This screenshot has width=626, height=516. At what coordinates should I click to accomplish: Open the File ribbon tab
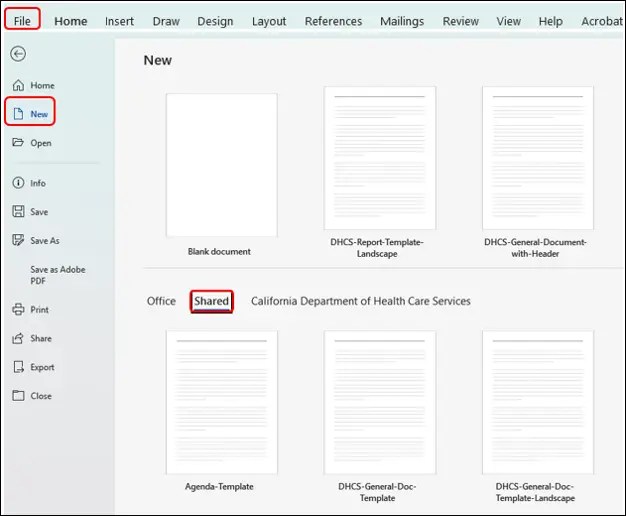(x=22, y=21)
